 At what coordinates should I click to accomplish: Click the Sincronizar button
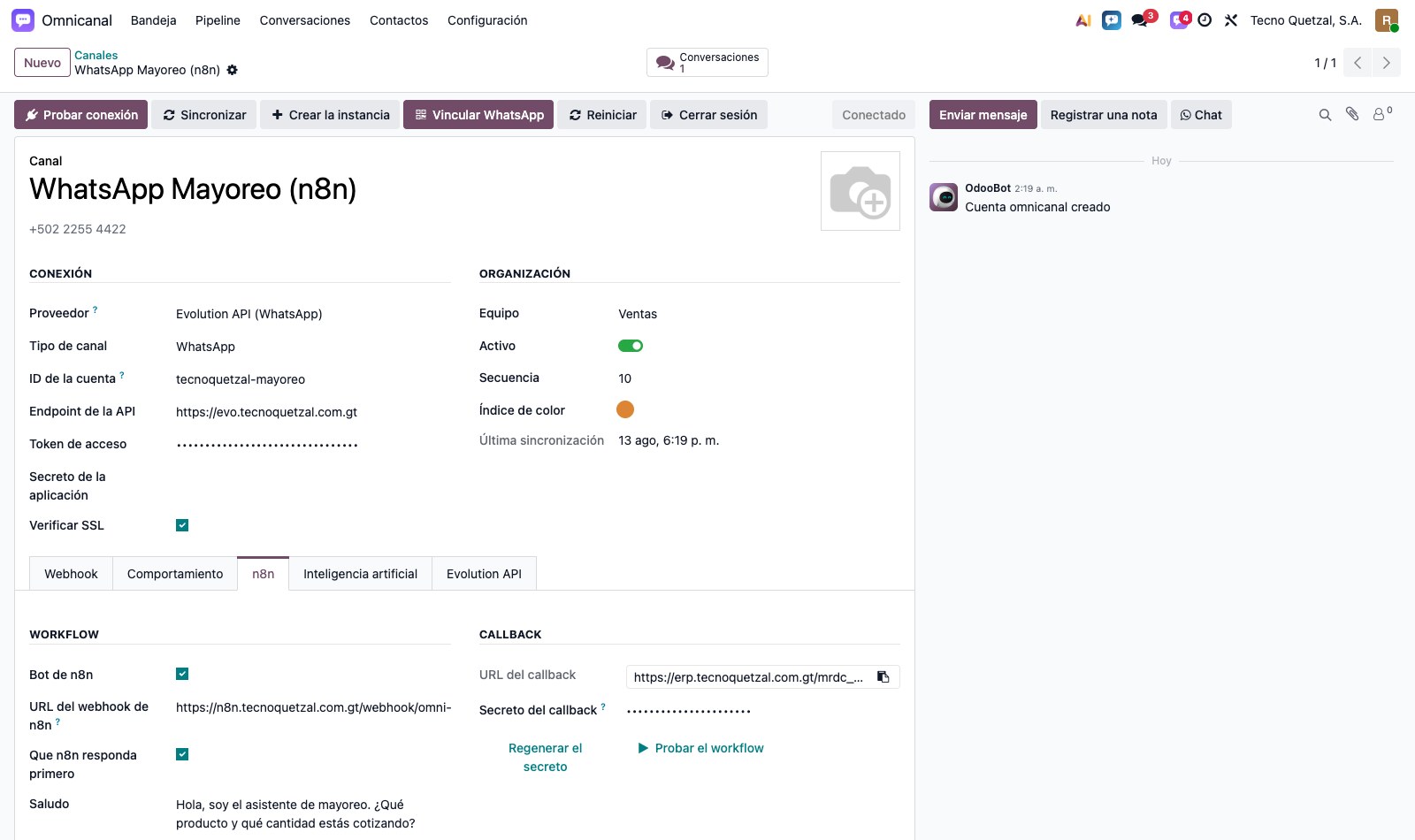click(204, 115)
